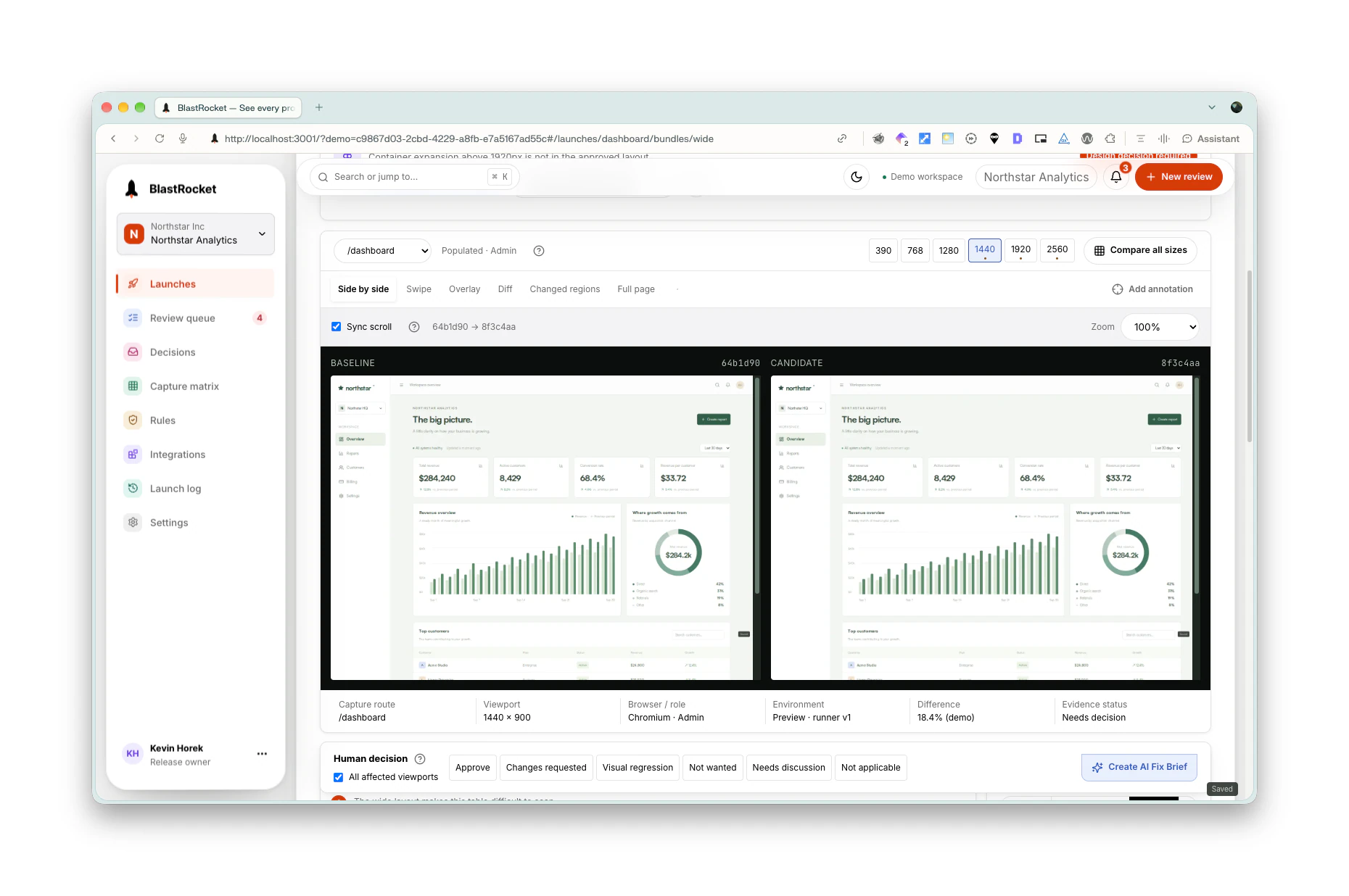Image resolution: width=1349 pixels, height=896 pixels.
Task: Click help icon next to Sync scroll
Action: click(x=414, y=327)
